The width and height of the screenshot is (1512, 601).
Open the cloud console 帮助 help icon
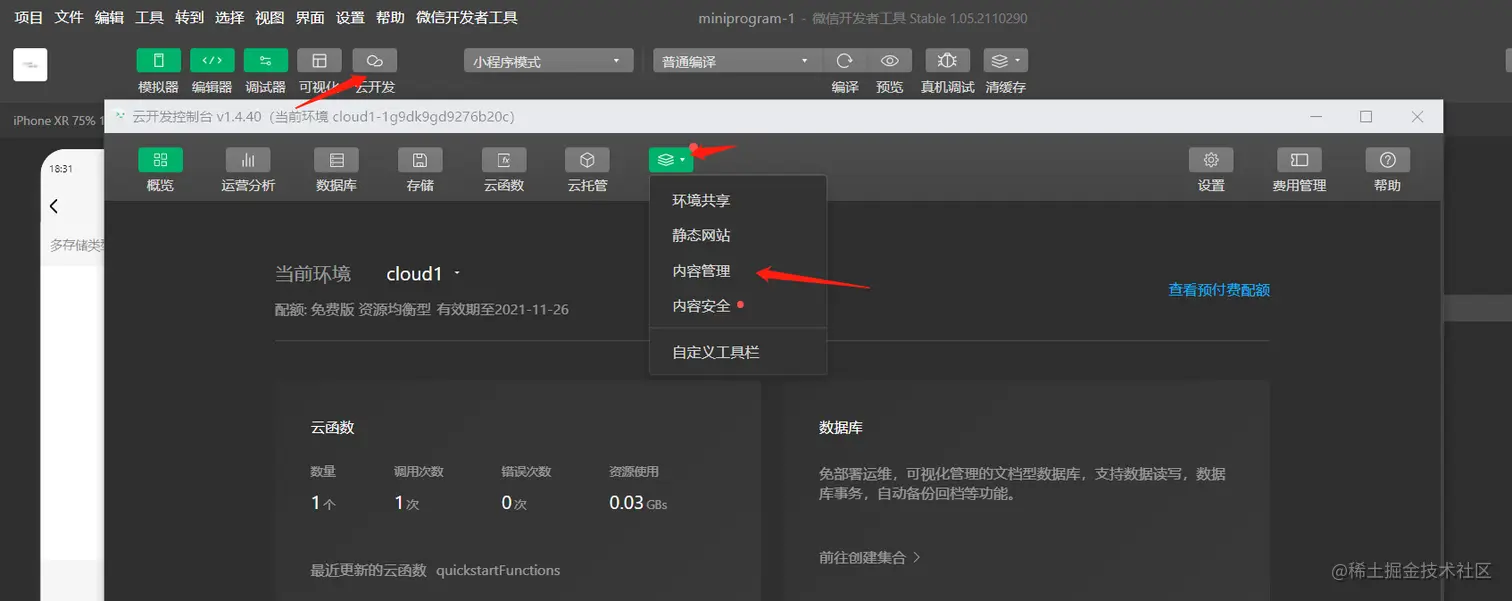[x=1387, y=160]
